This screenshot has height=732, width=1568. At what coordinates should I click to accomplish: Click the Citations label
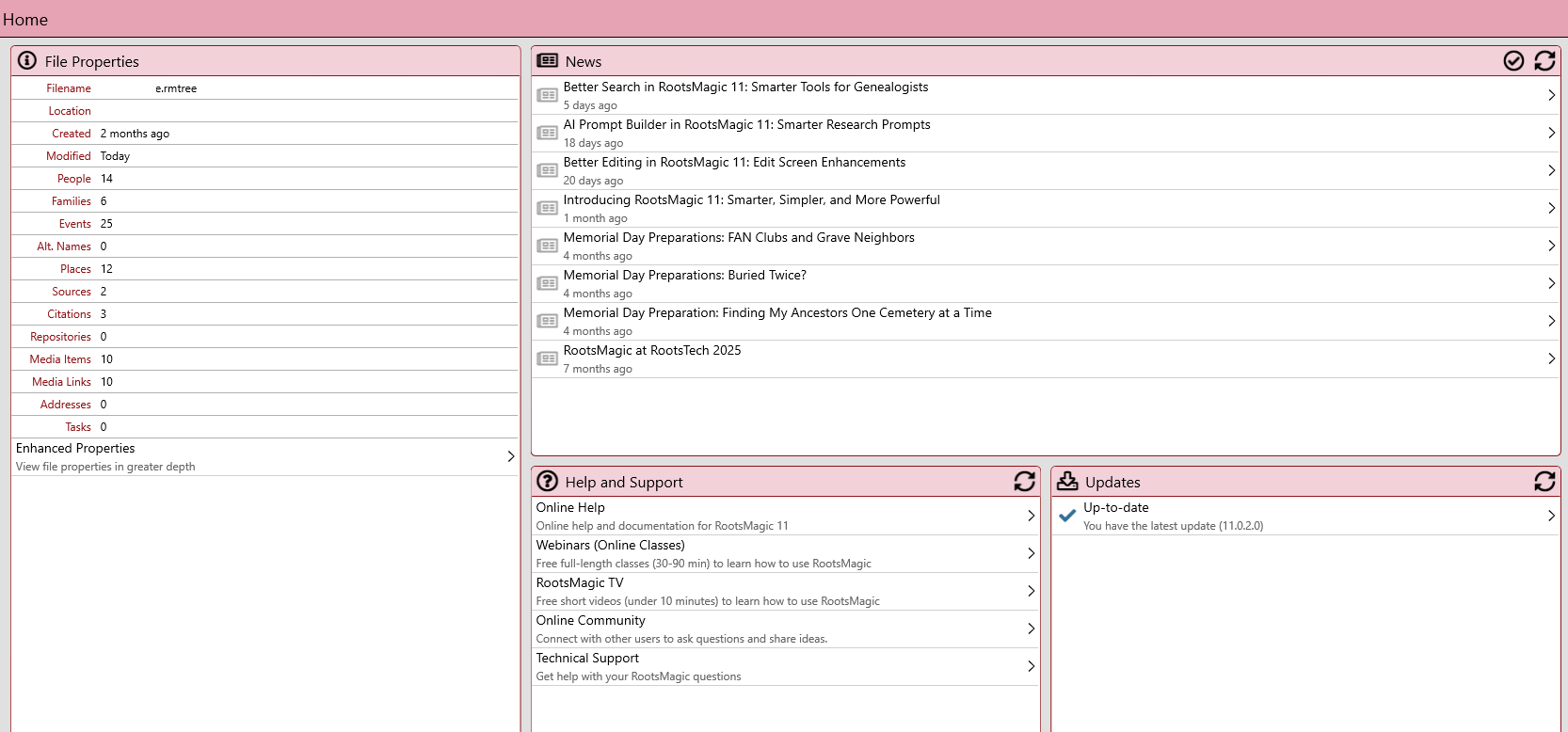70,314
